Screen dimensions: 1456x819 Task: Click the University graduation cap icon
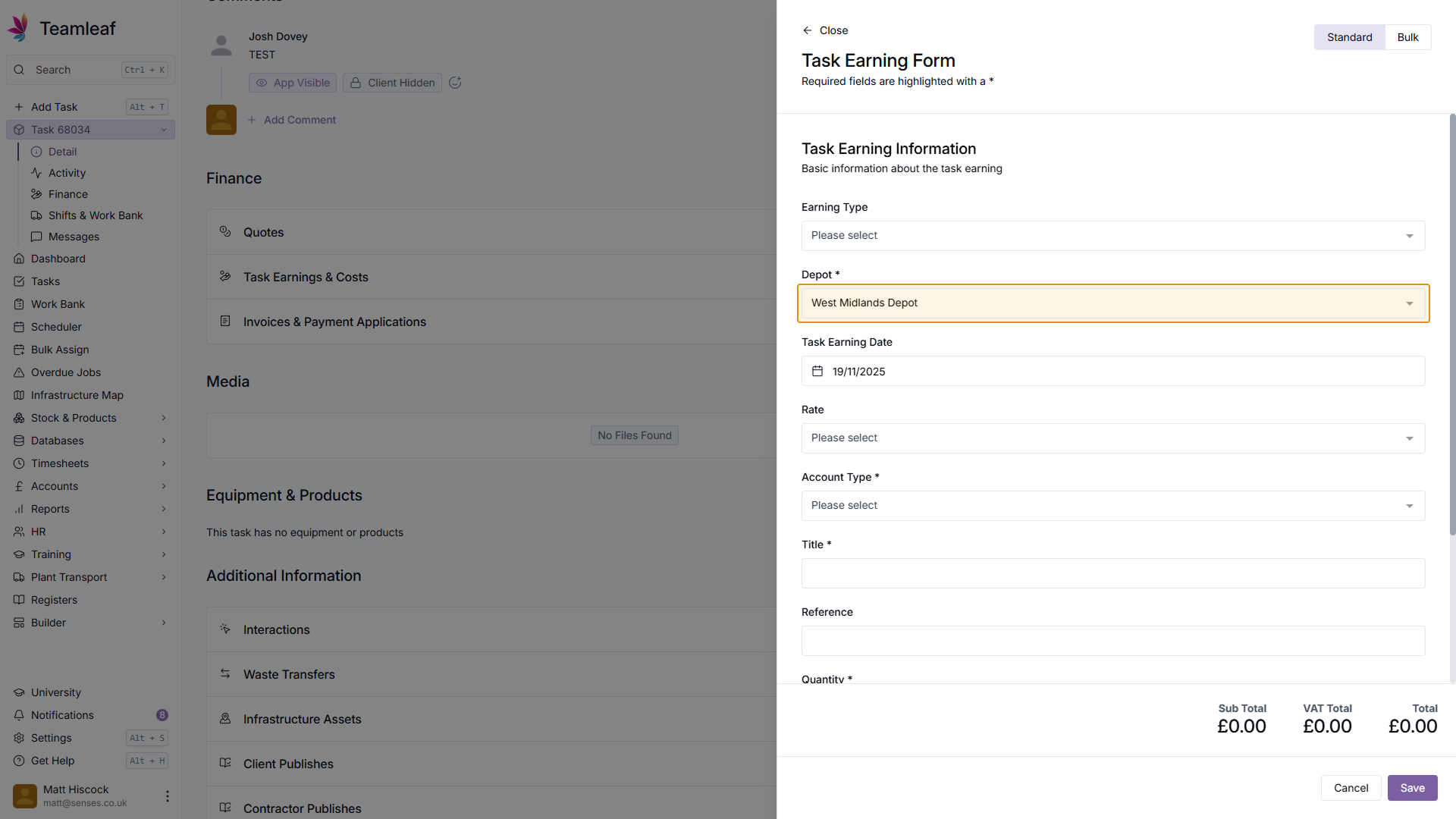point(19,692)
